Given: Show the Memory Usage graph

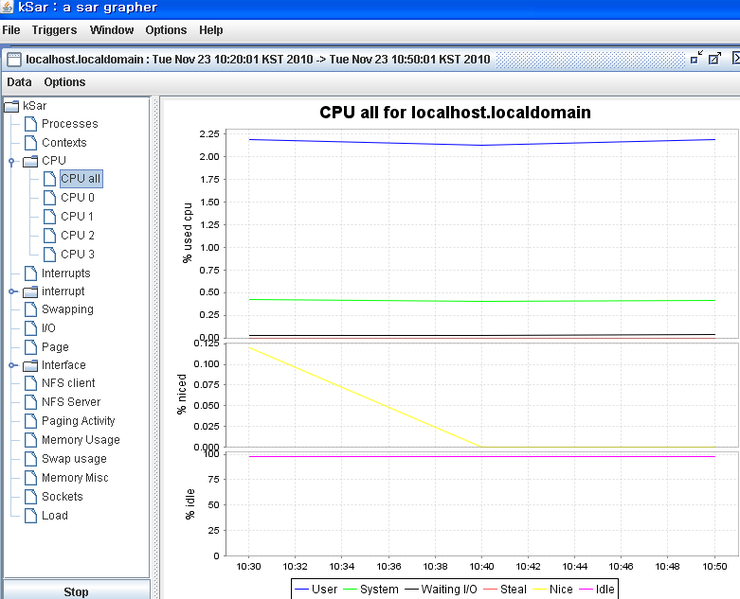Looking at the screenshot, I should tap(81, 440).
